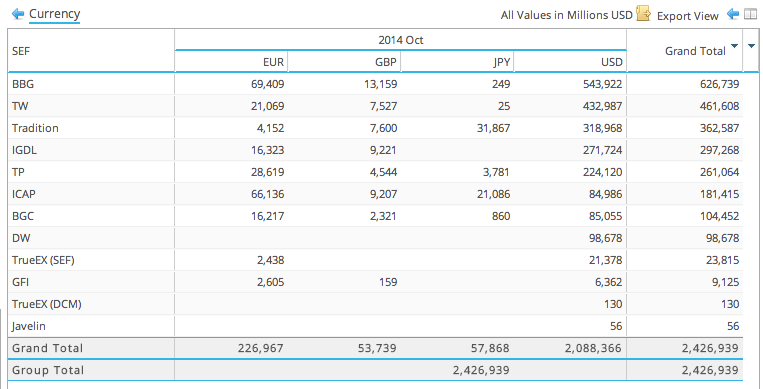
Task: Sort by the EUR column header
Action: 273,62
